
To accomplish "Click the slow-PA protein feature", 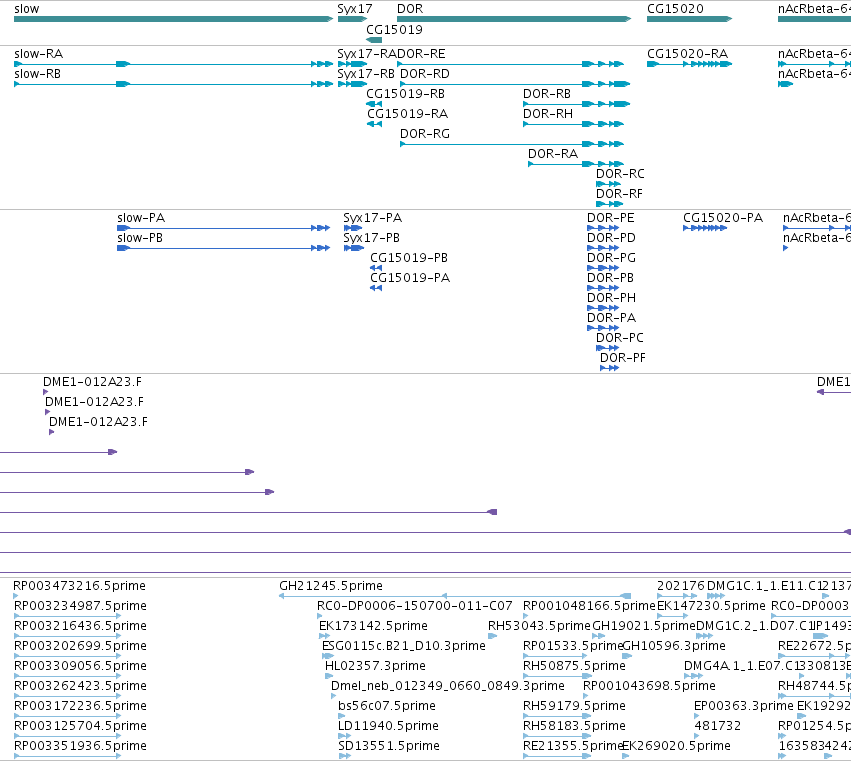I will (x=224, y=228).
